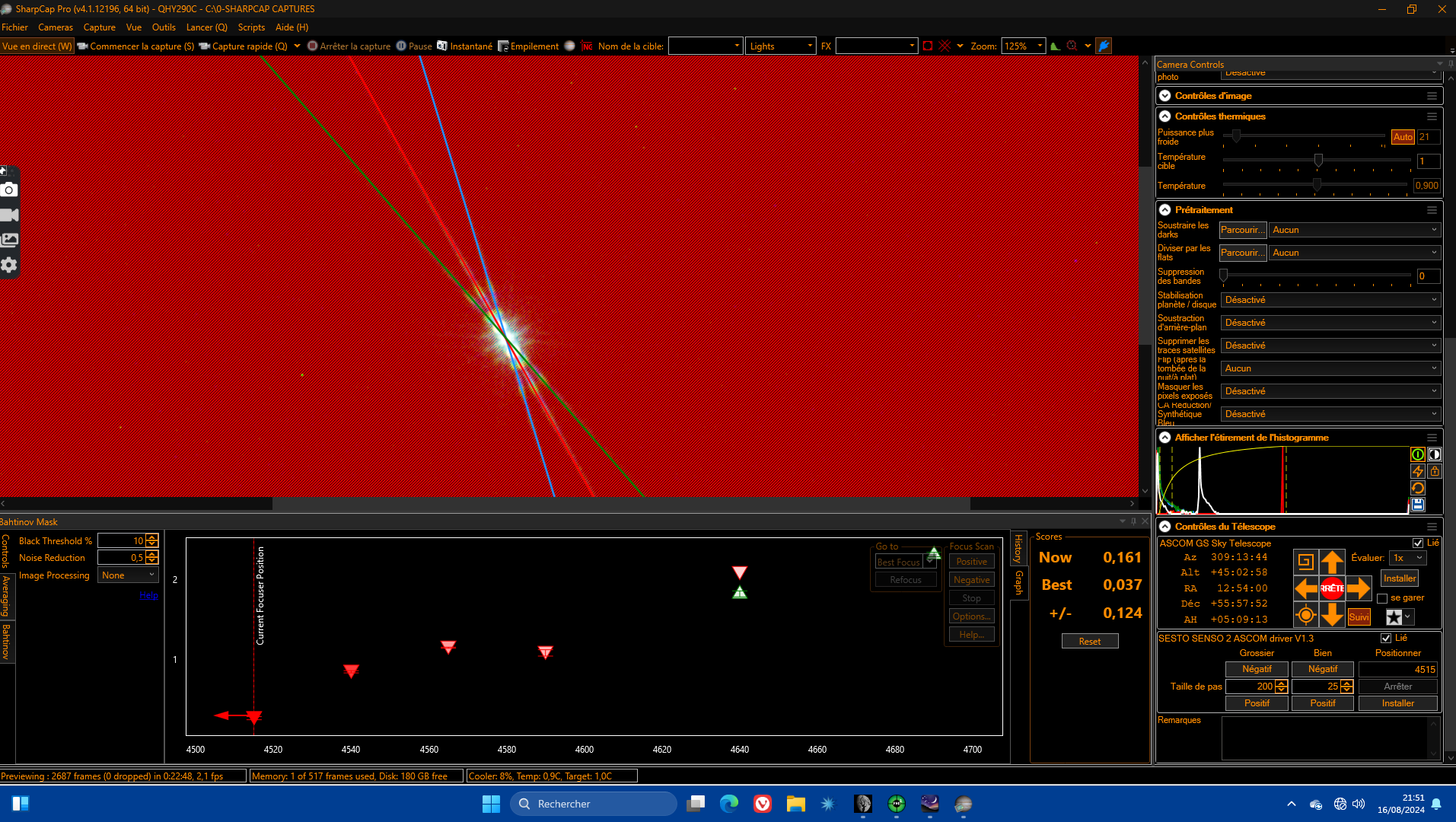This screenshot has width=1456, height=822.
Task: Click the blue highlighted tool icon in toolbar
Action: [1104, 46]
